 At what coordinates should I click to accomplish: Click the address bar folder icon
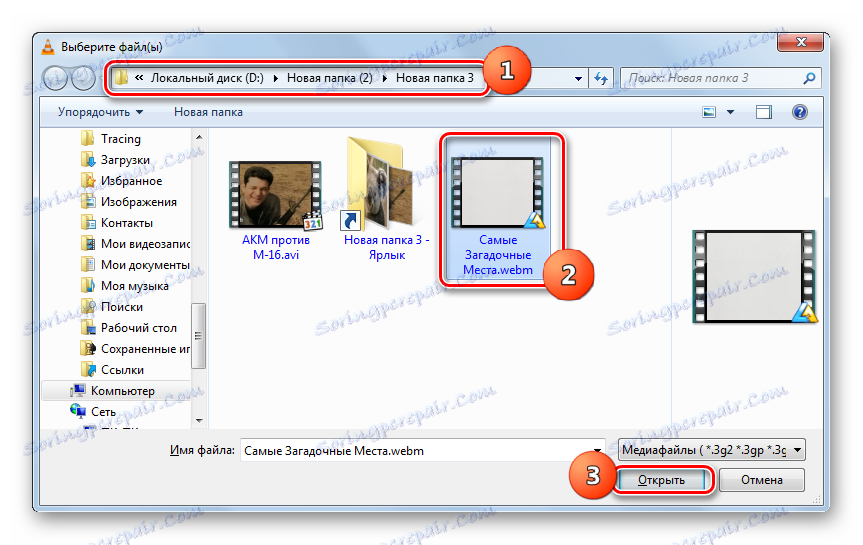121,78
